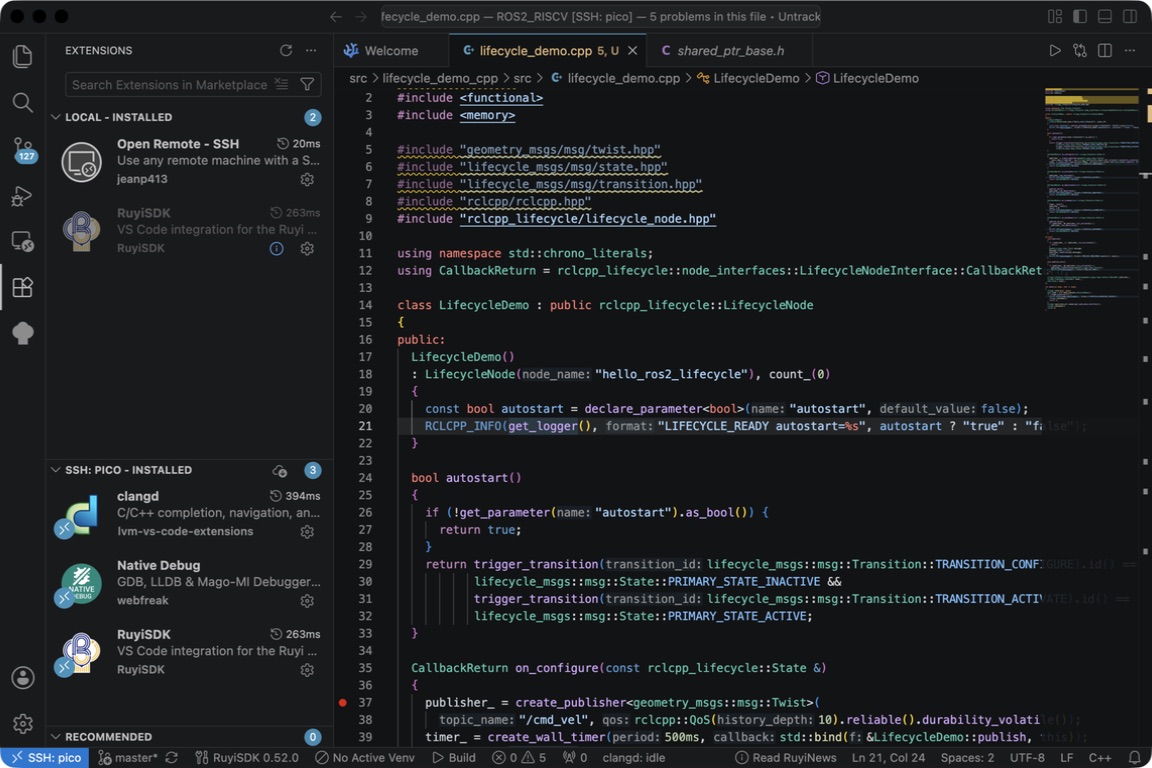The image size is (1152, 768).
Task: Open Read RuyiNews from the status bar
Action: coord(786,758)
